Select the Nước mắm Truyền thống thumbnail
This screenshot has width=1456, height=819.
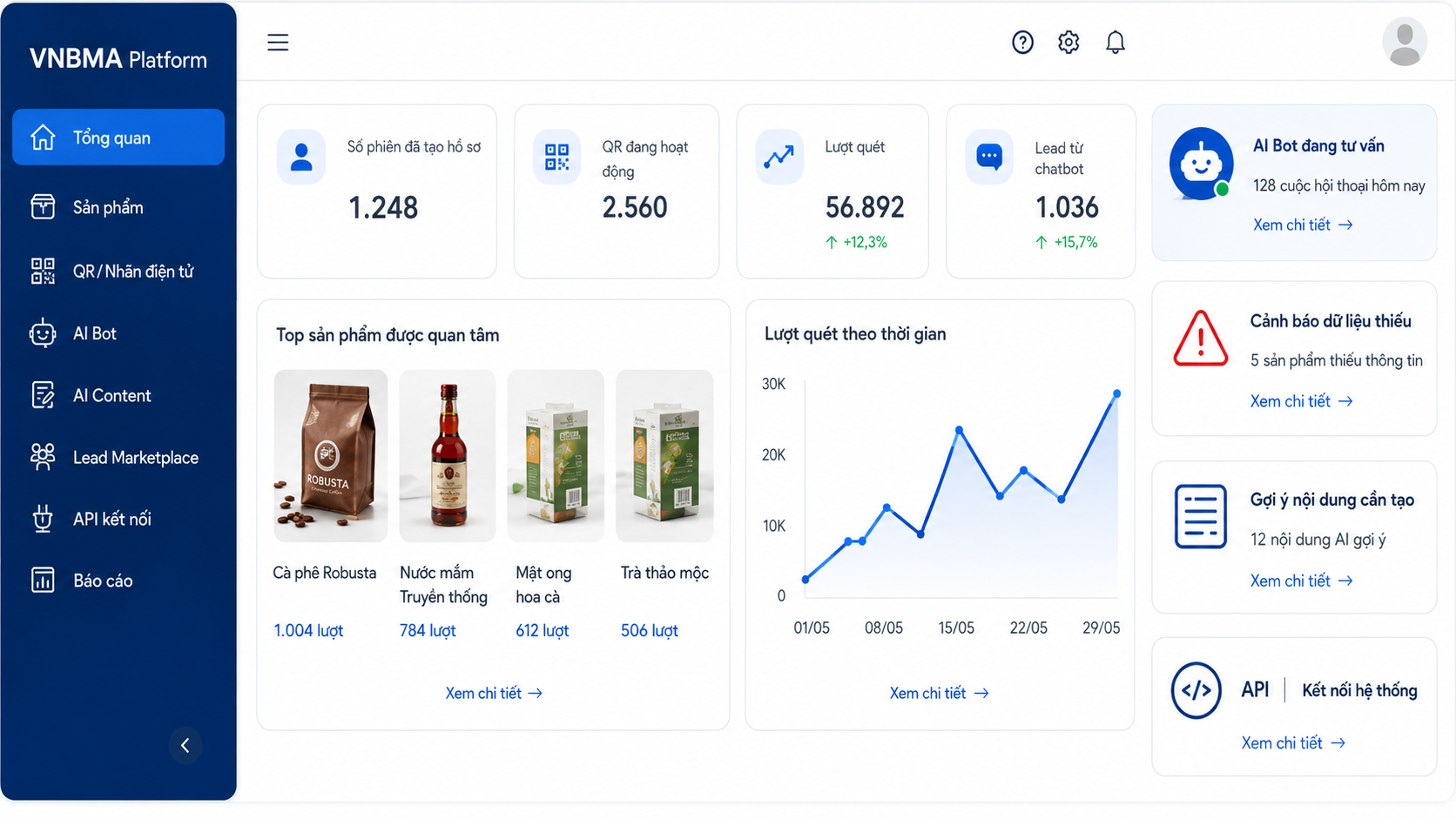coord(447,455)
